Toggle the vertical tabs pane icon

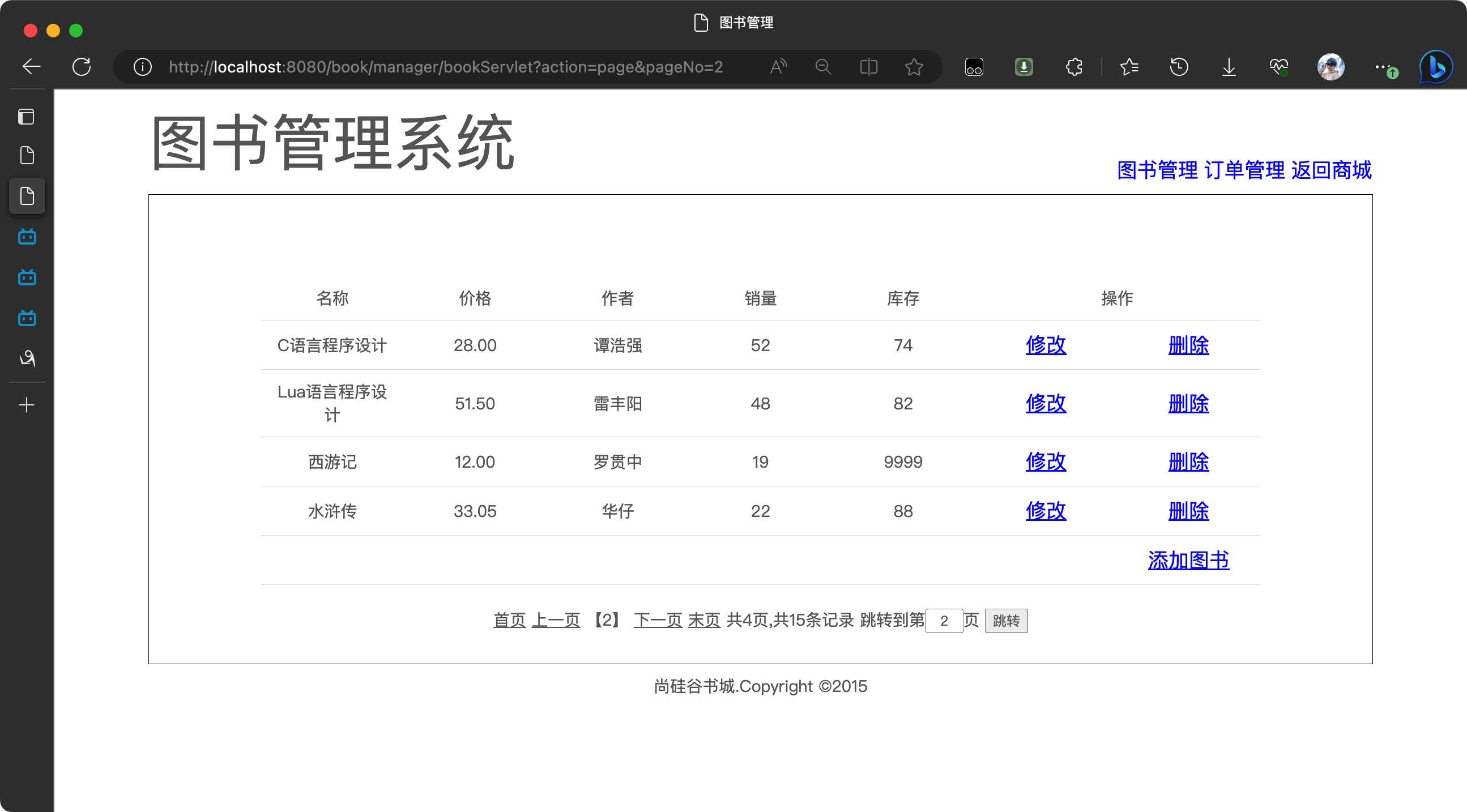26,117
